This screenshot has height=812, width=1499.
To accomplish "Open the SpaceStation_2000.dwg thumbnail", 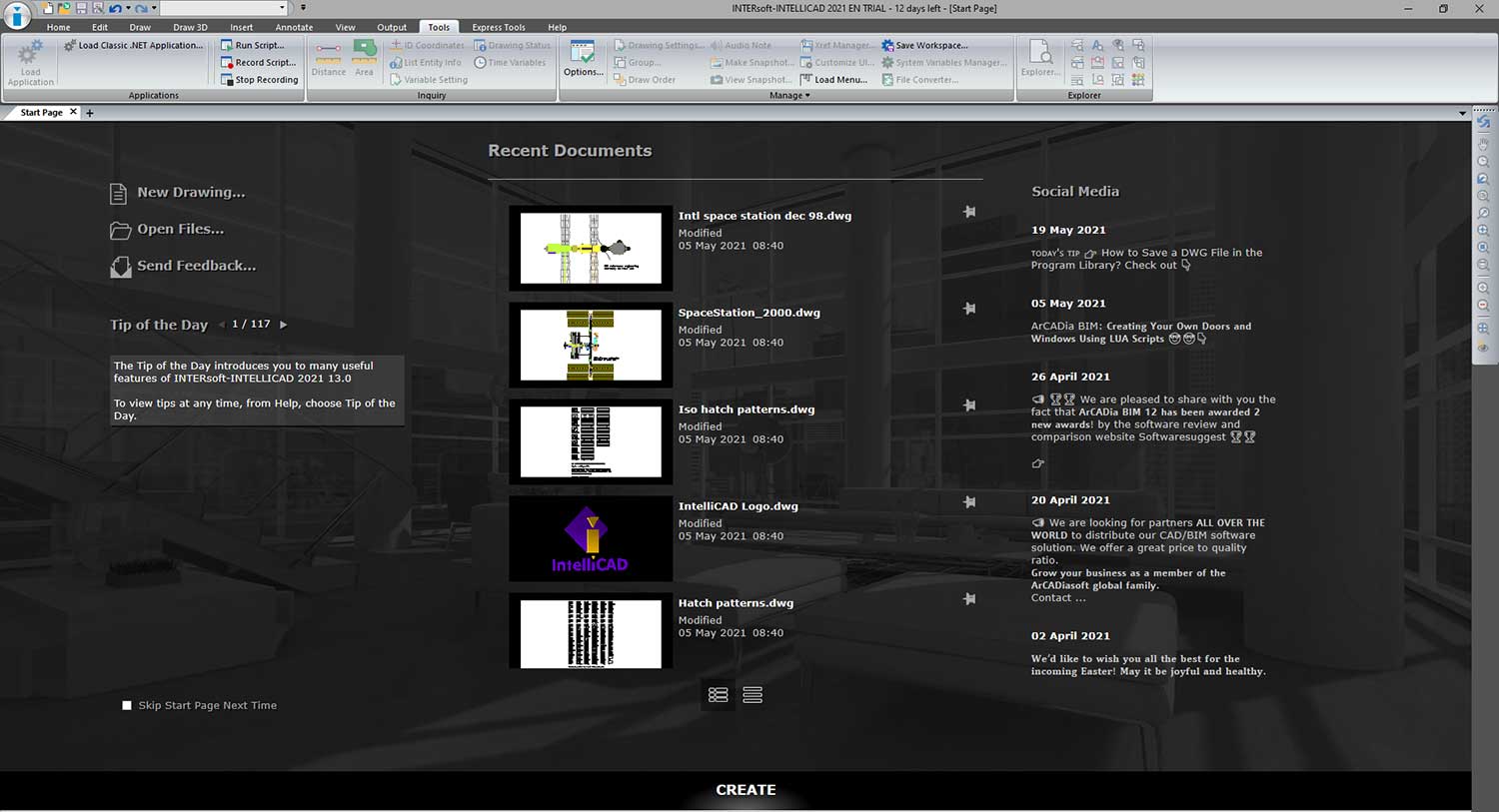I will (591, 345).
